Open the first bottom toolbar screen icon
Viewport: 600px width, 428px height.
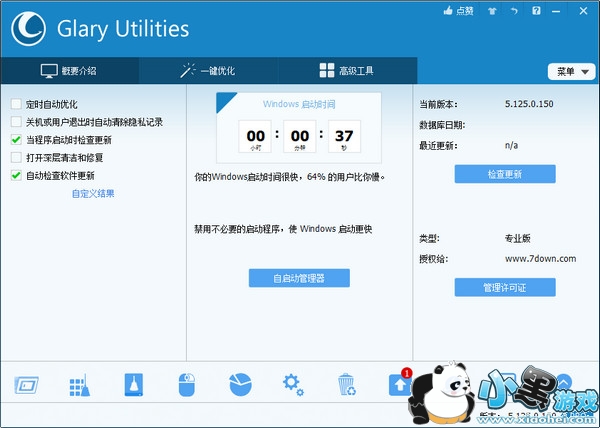click(26, 385)
